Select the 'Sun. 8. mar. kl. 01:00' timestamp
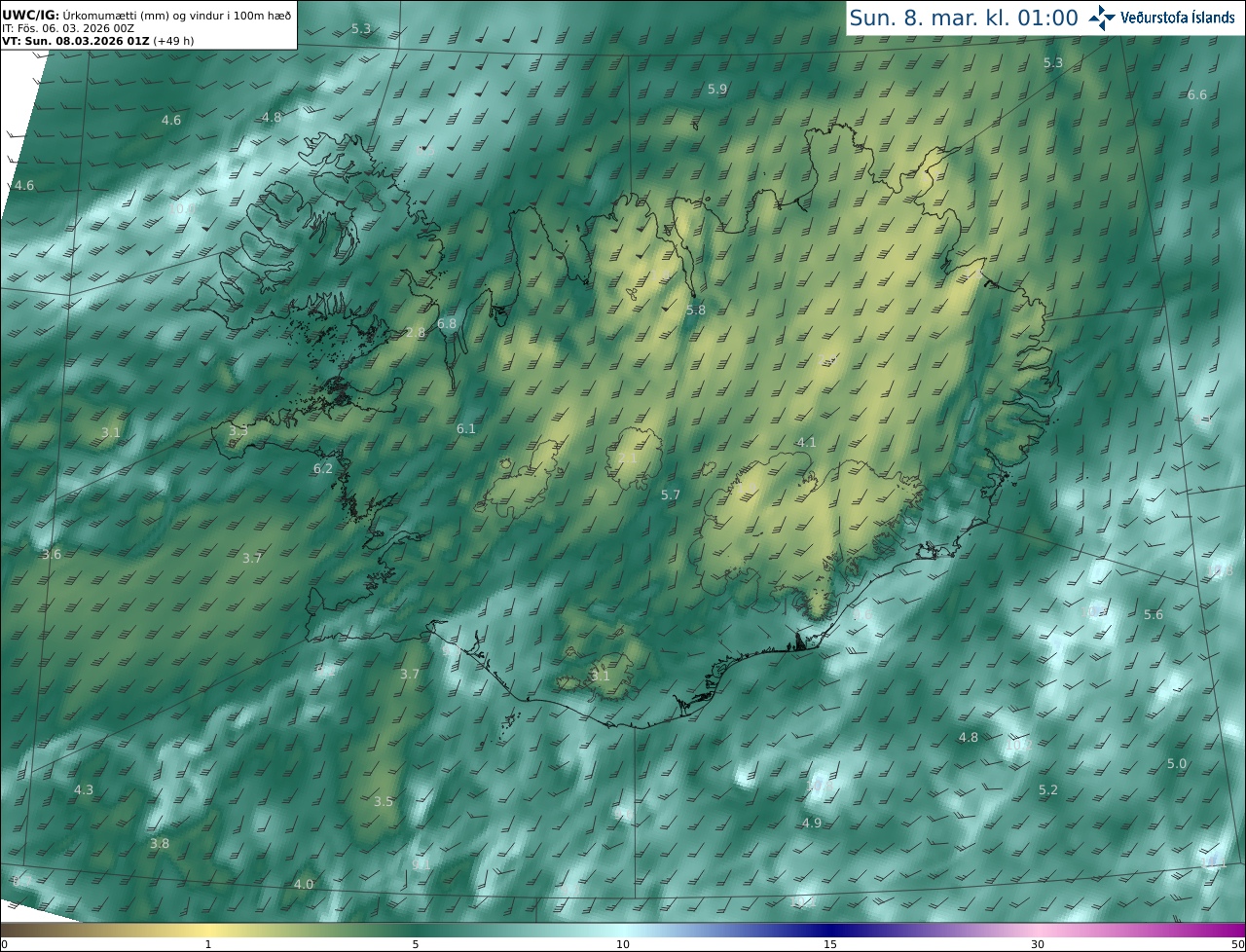The width and height of the screenshot is (1246, 952). click(x=964, y=18)
